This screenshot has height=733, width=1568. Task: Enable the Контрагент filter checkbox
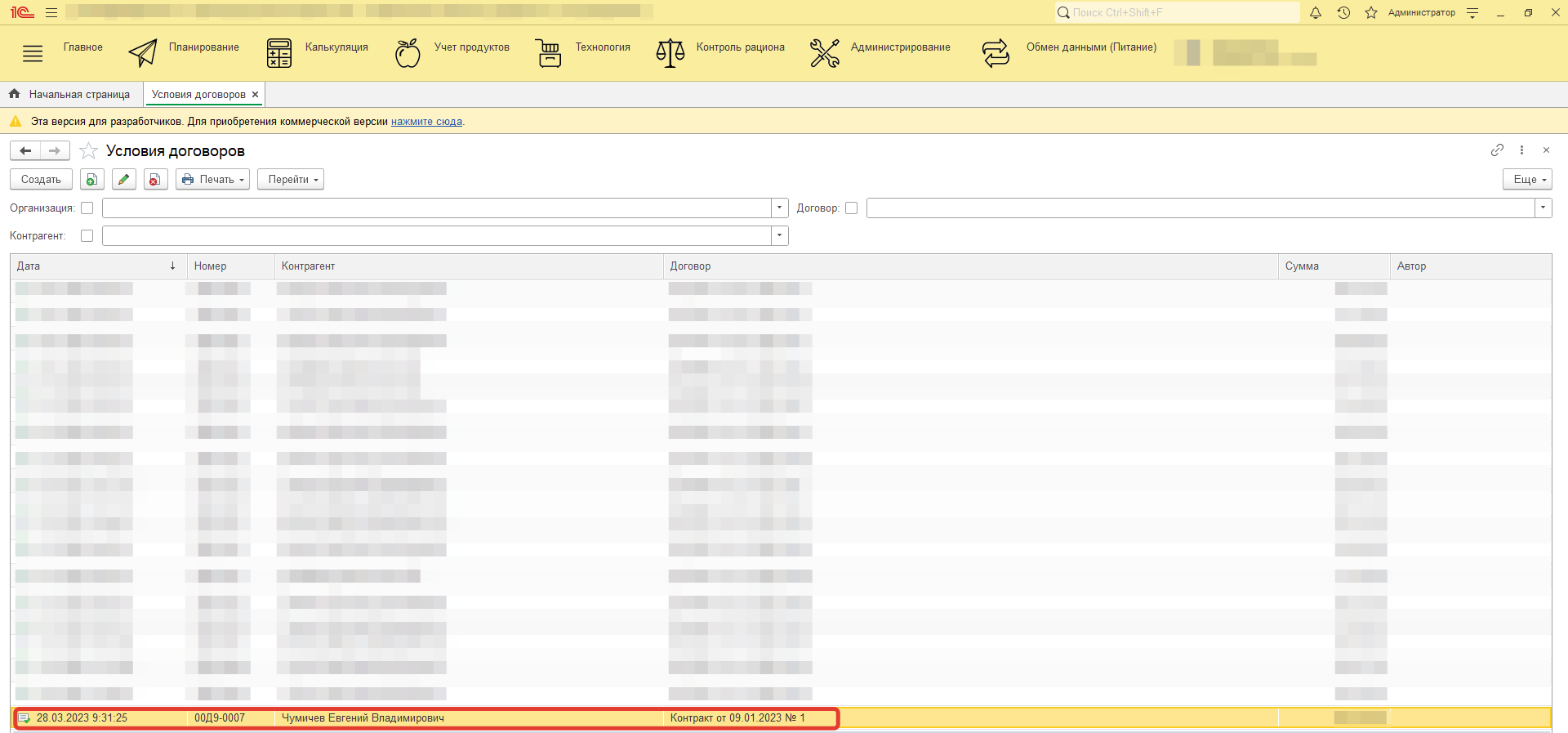[x=87, y=236]
